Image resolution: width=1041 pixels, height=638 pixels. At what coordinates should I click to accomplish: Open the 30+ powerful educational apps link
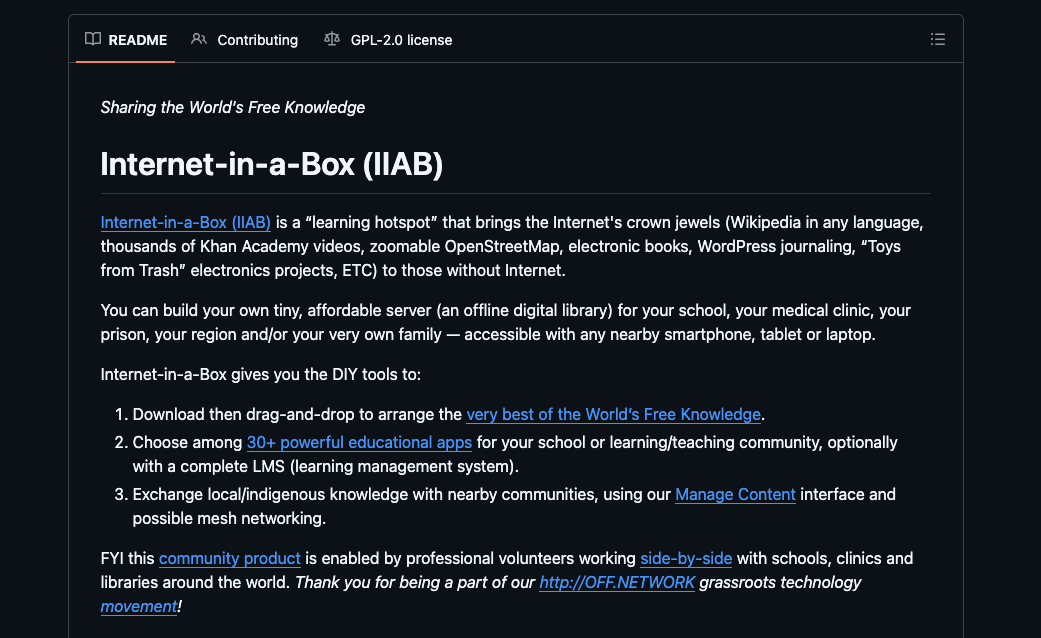359,442
